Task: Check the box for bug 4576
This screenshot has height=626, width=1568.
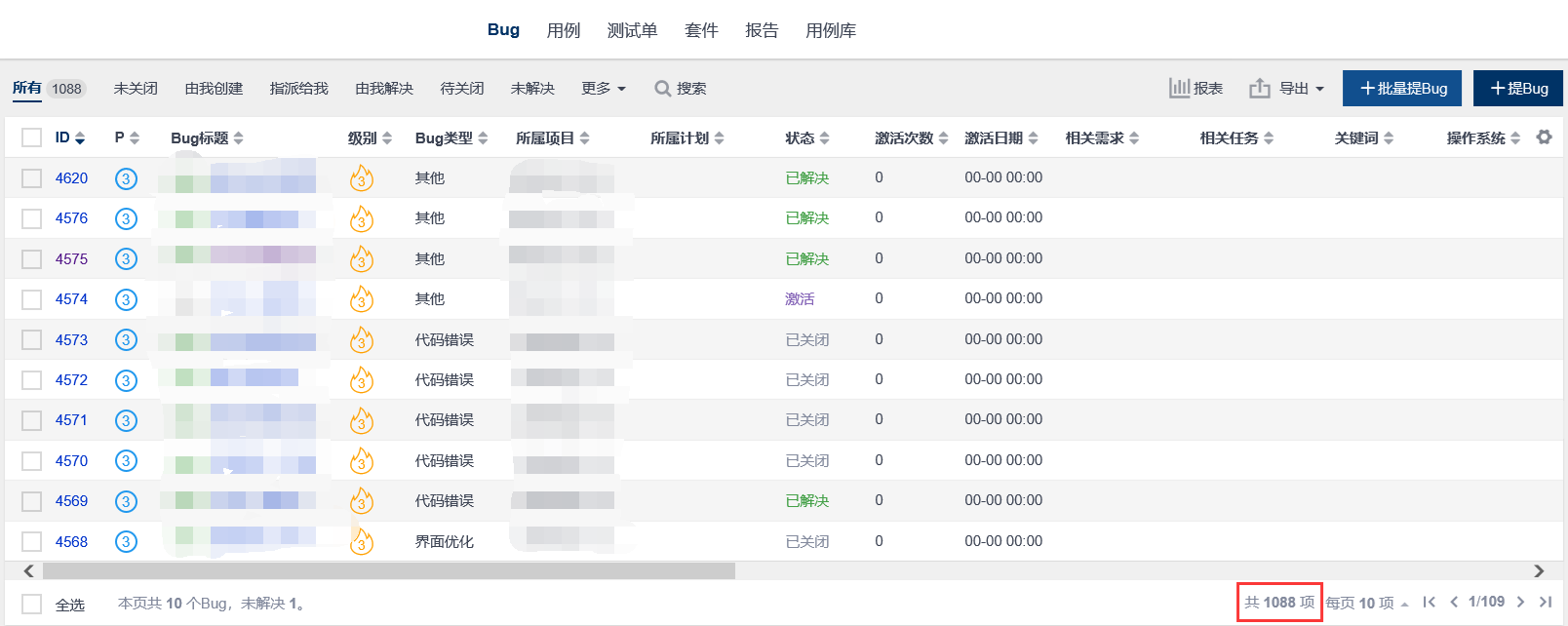Action: tap(32, 218)
